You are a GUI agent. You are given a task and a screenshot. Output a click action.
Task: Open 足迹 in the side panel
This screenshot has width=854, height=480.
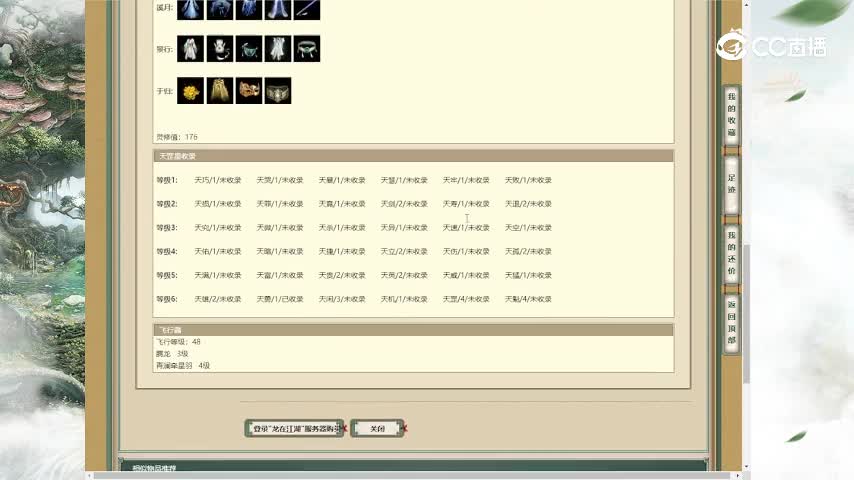pos(731,184)
